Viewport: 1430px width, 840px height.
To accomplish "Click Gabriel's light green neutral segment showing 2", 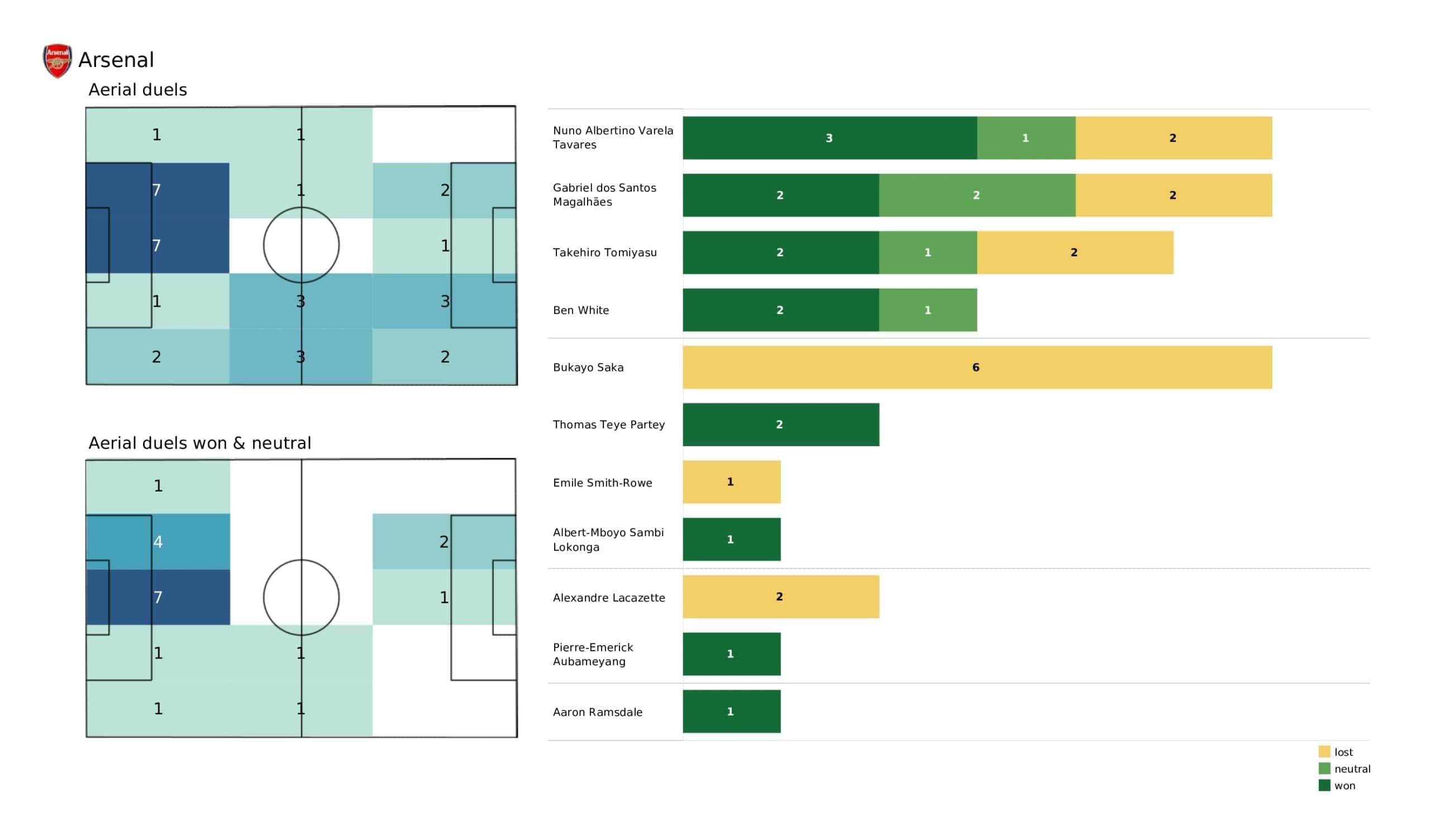I will tap(976, 195).
